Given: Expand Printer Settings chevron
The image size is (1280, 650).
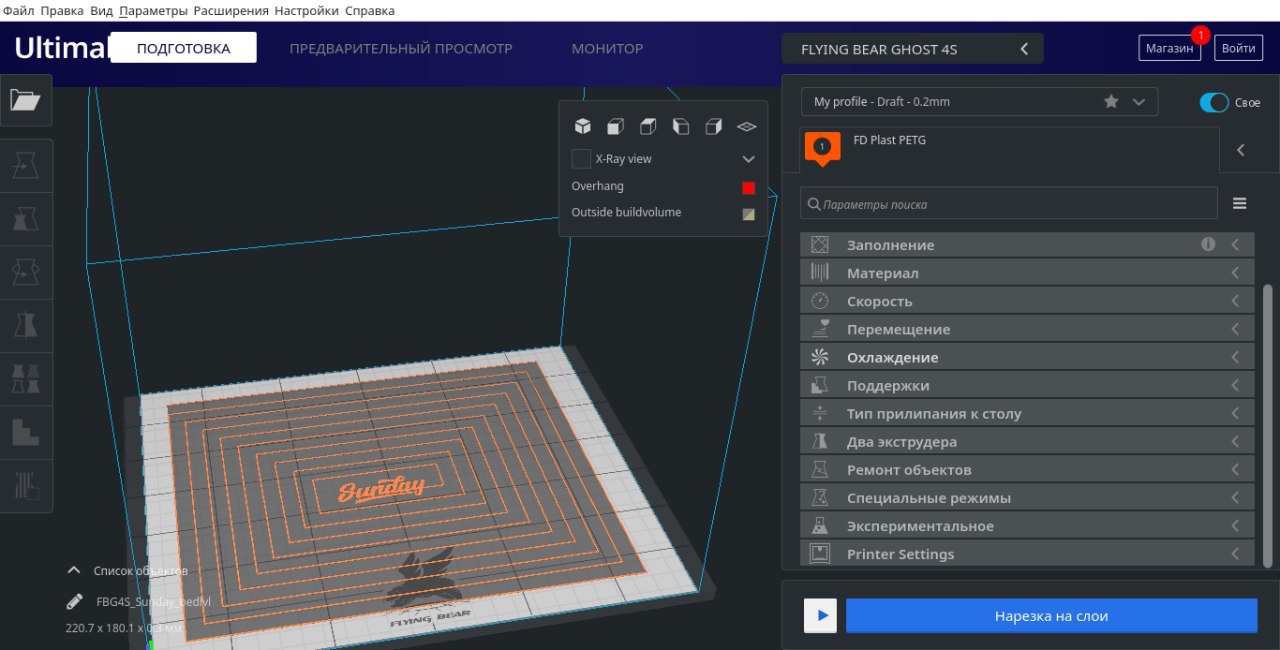Looking at the screenshot, I should pyautogui.click(x=1235, y=553).
